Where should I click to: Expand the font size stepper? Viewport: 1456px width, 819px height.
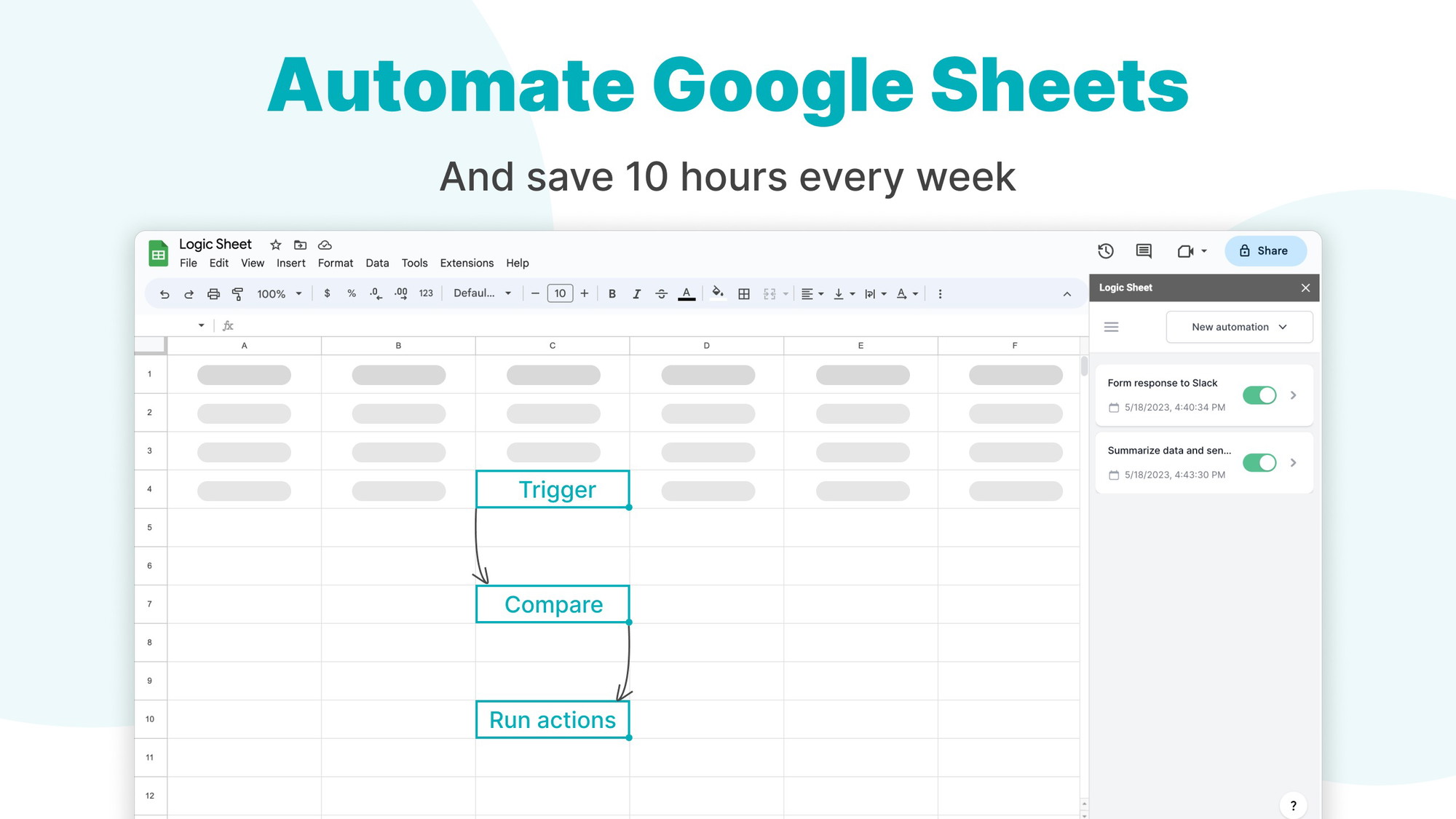pyautogui.click(x=584, y=294)
